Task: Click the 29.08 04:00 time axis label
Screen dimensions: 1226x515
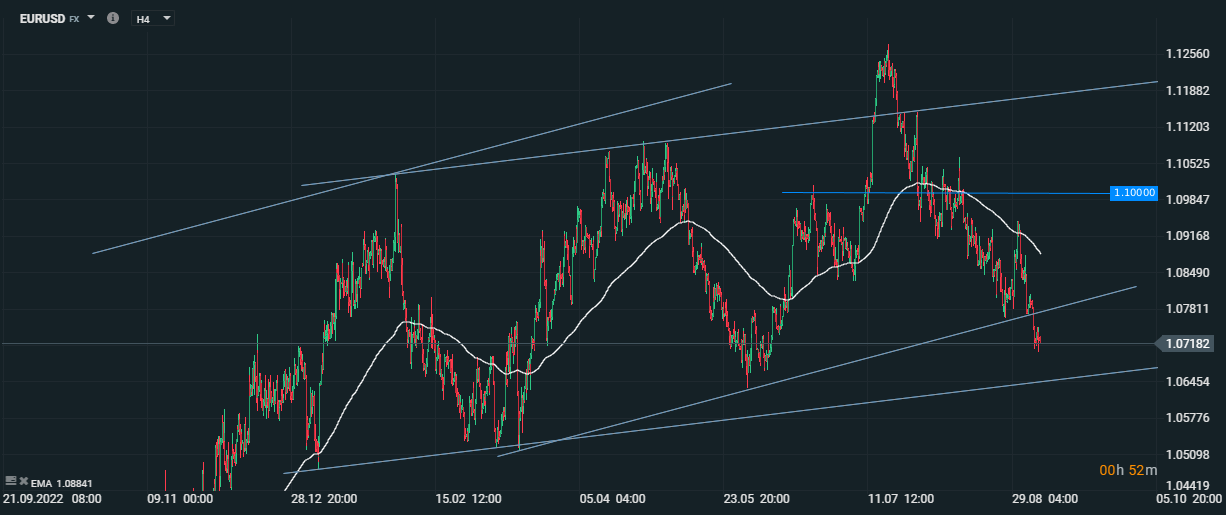Action: (1044, 497)
